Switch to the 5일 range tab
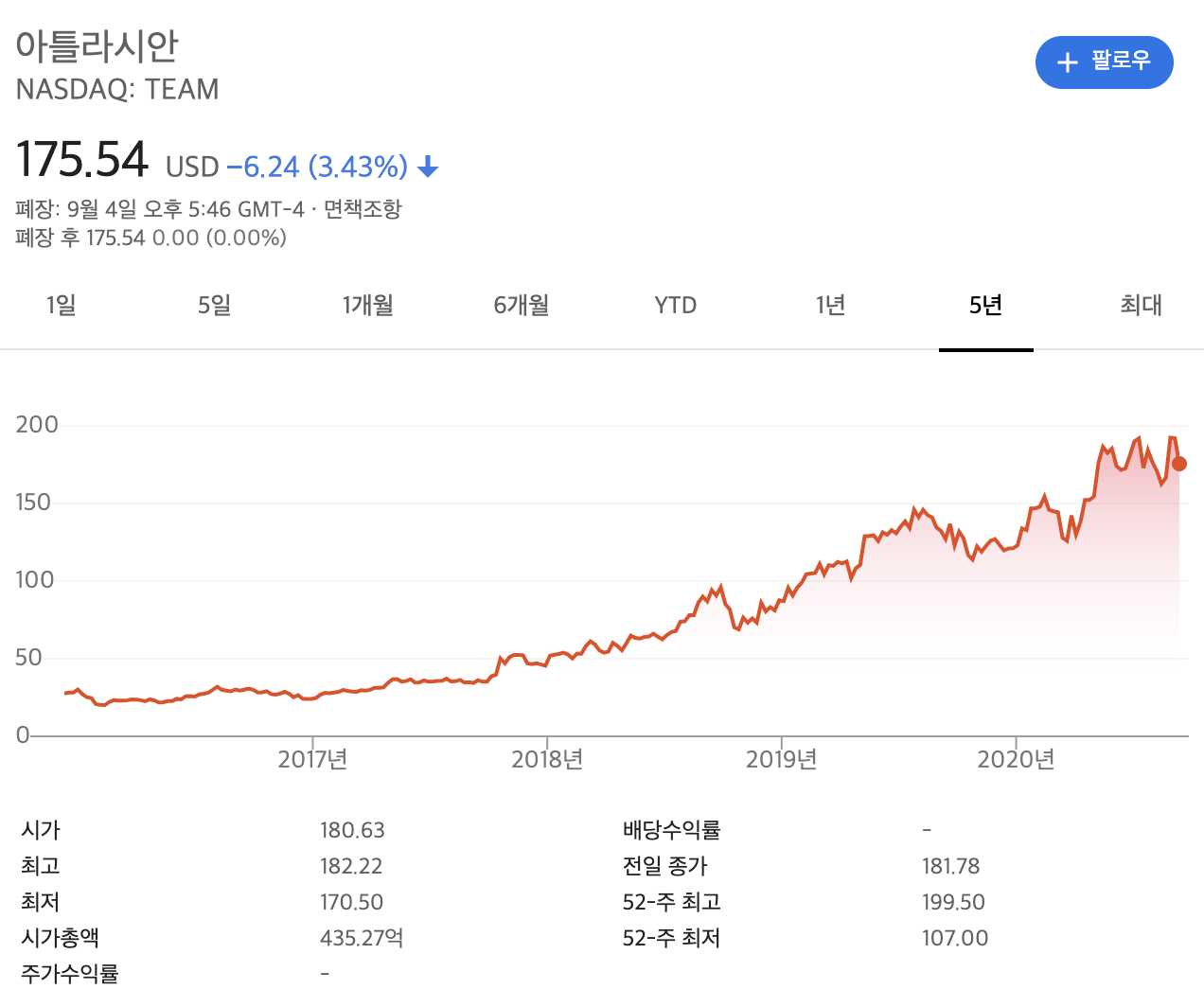Screen dimensions: 1204x1007 pyautogui.click(x=215, y=305)
